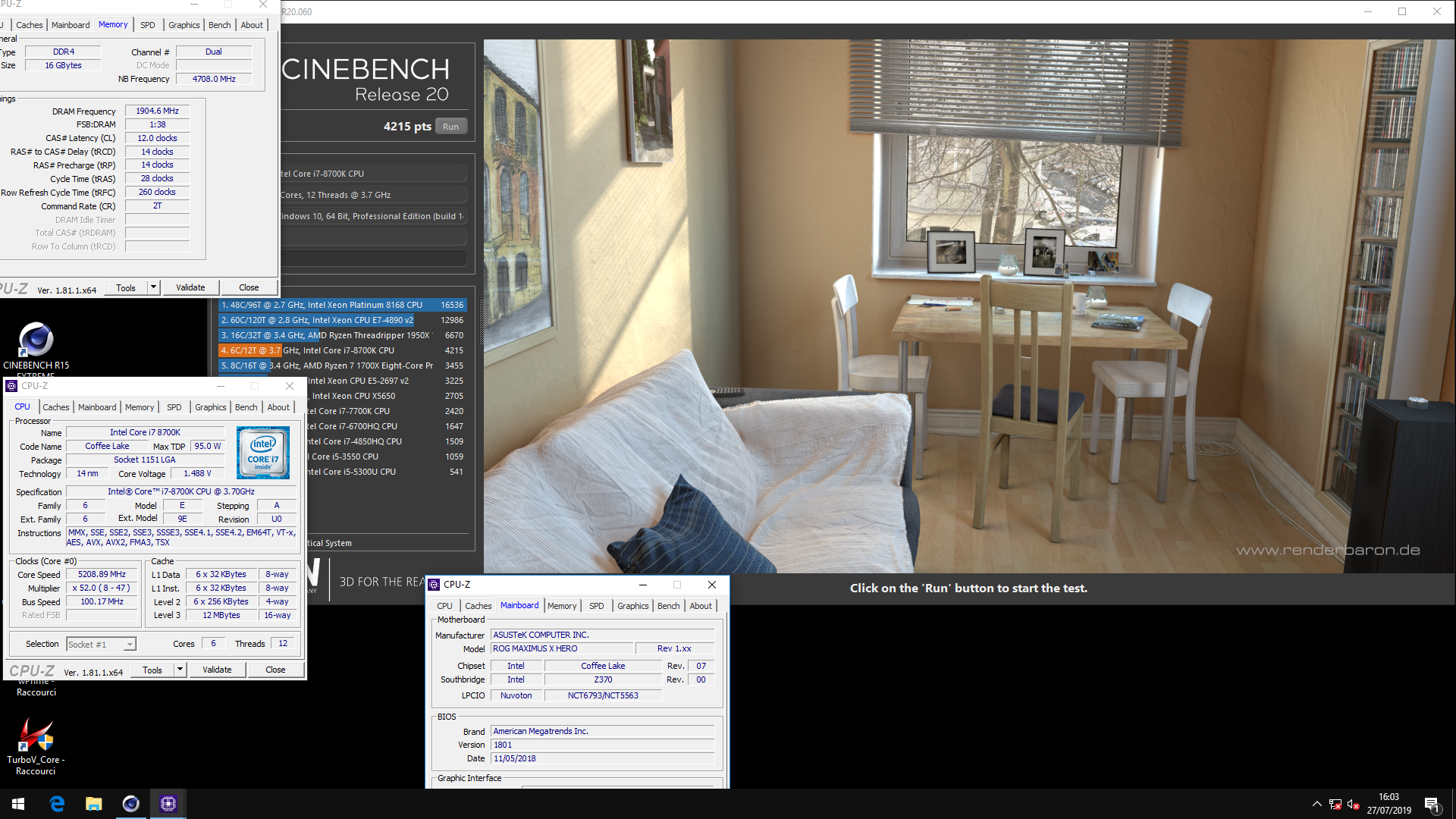Switch to Bench tab in Mainboard window

click(x=668, y=606)
